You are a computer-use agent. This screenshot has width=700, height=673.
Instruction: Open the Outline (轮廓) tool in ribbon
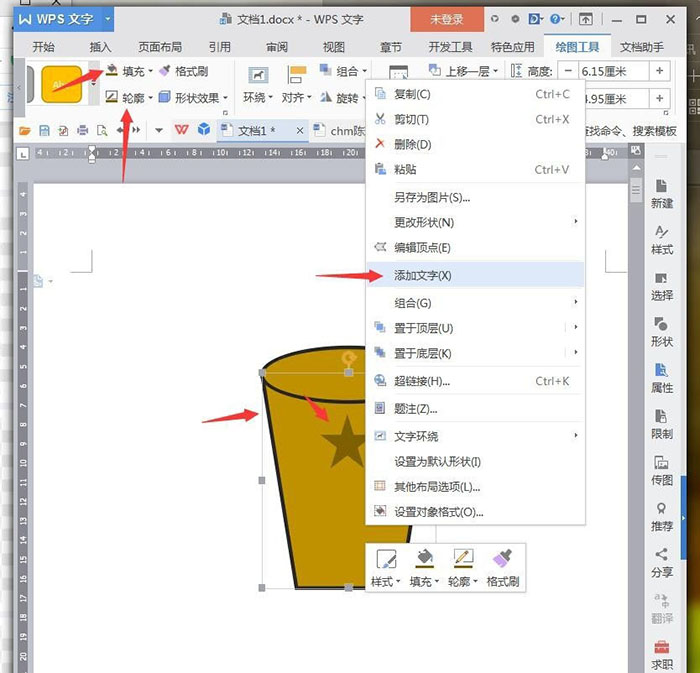click(x=129, y=97)
